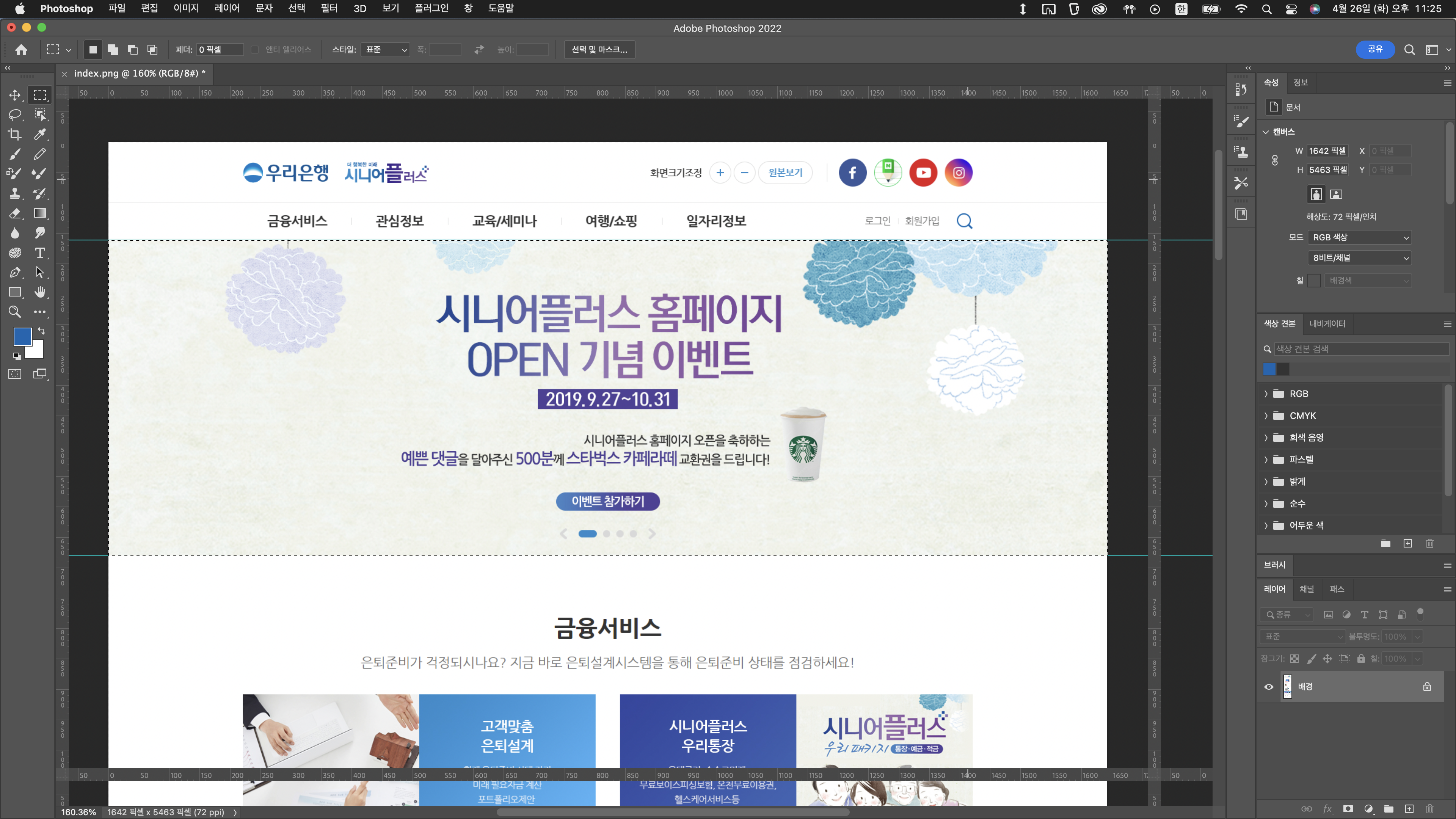Viewport: 1456px width, 819px height.
Task: Select the Lasso tool
Action: tap(15, 115)
